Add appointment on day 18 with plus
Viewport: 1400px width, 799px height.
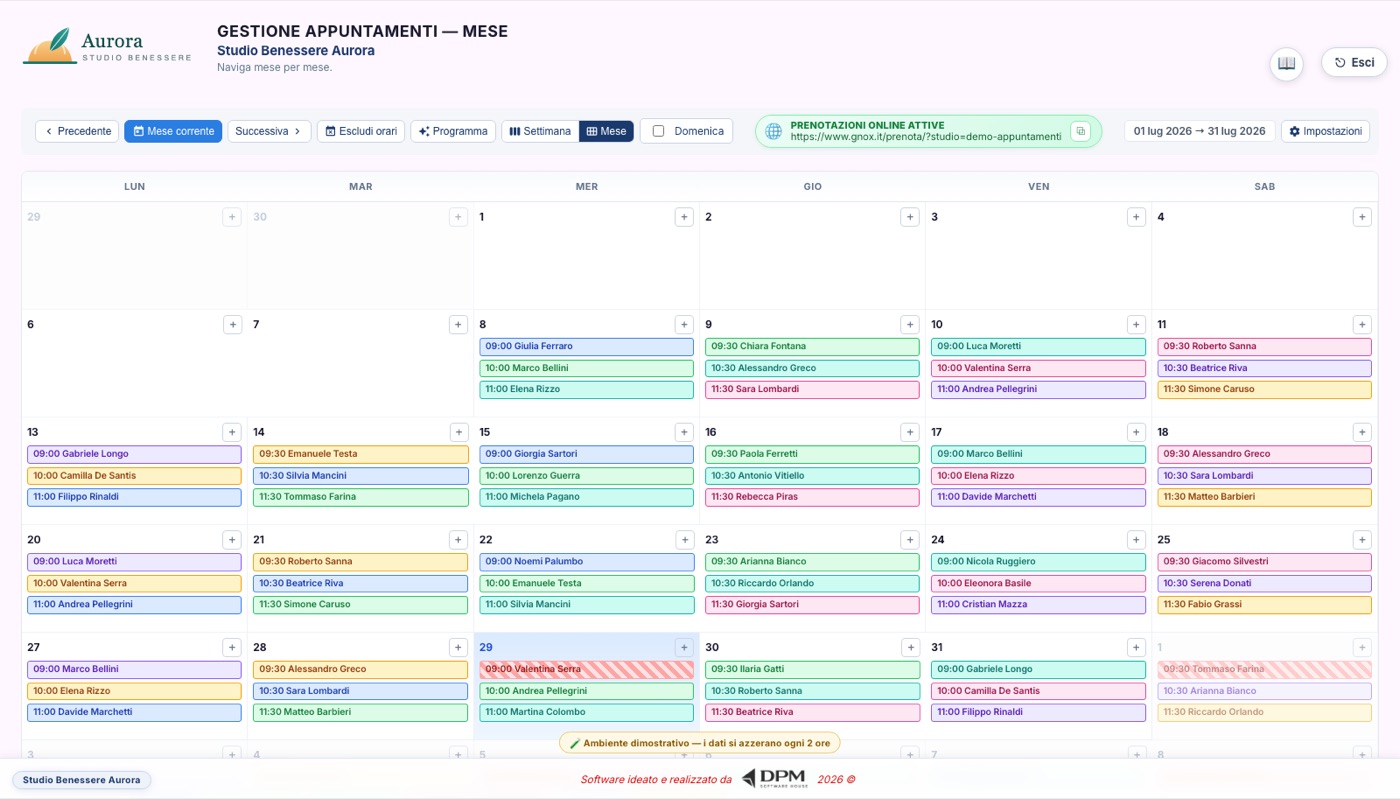1362,432
